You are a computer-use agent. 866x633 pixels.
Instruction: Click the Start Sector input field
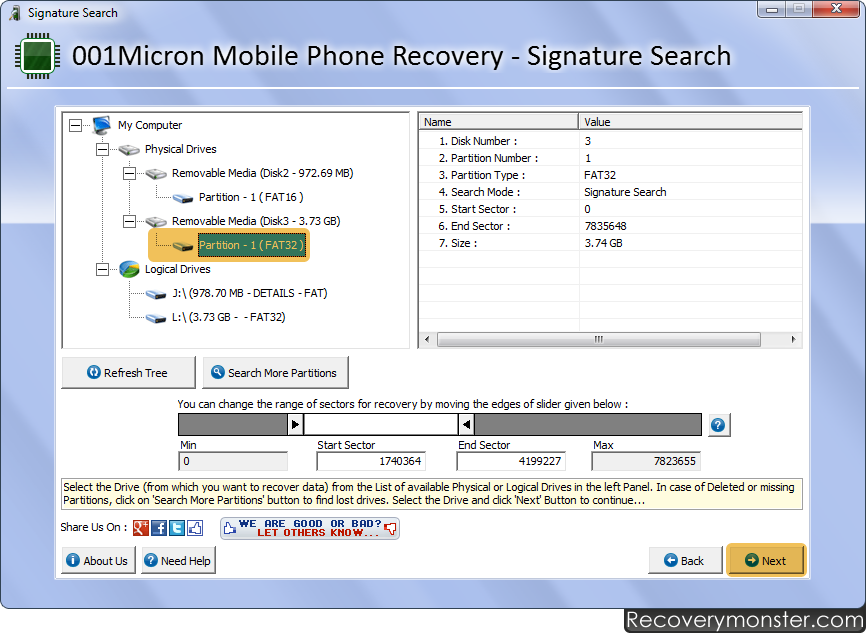371,462
